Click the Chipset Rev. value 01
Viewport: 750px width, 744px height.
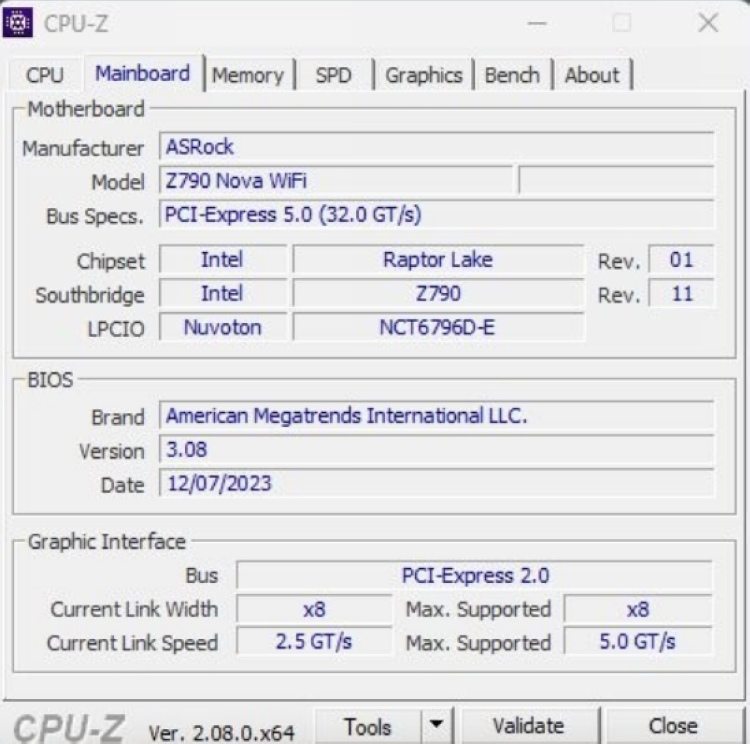coord(681,260)
